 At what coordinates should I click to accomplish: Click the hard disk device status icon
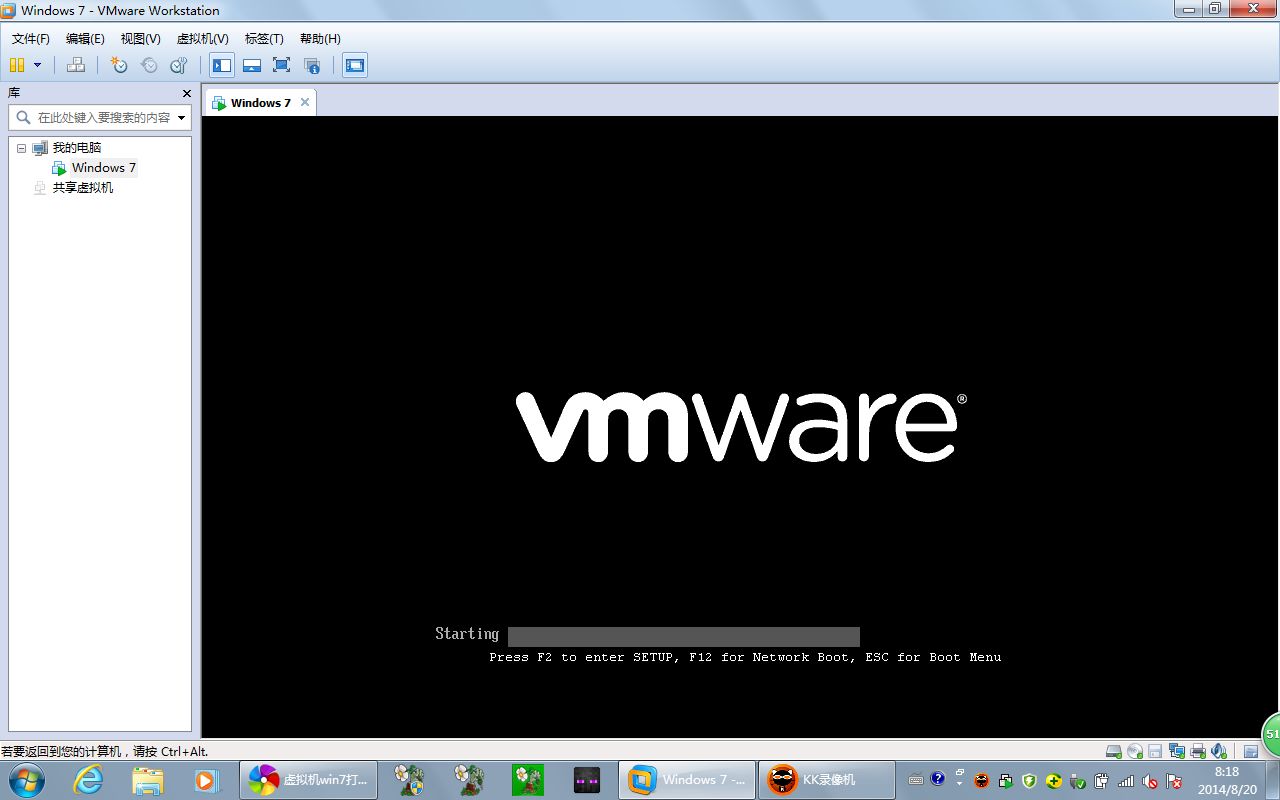1113,751
